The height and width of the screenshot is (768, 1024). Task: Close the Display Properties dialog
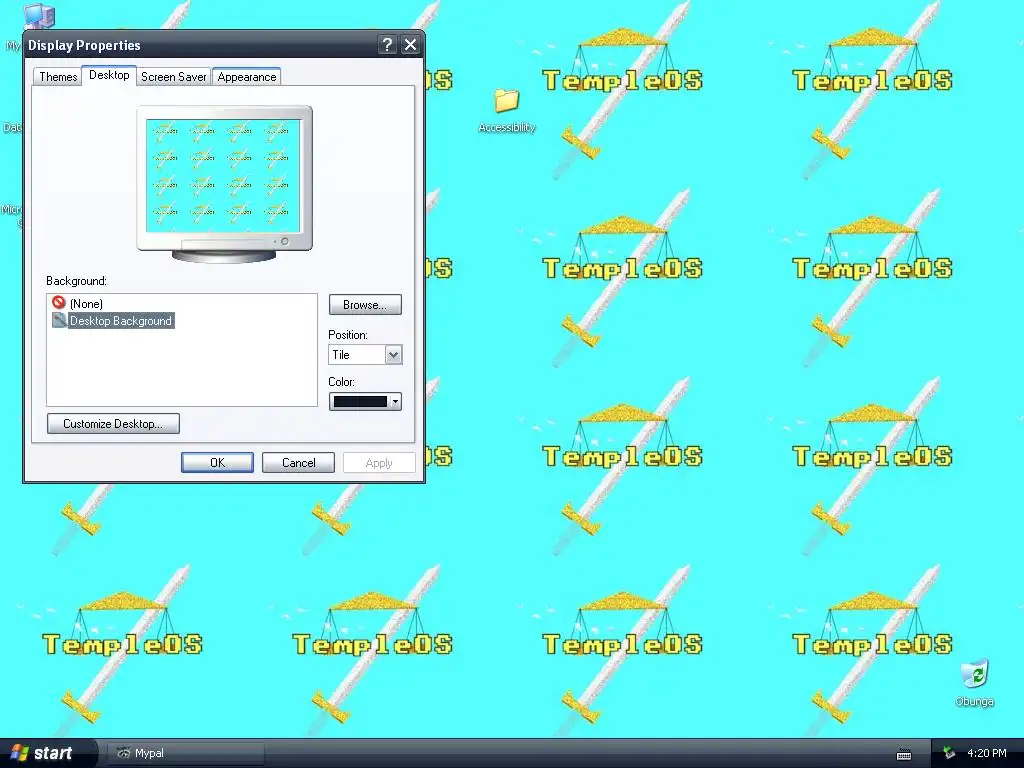point(410,44)
